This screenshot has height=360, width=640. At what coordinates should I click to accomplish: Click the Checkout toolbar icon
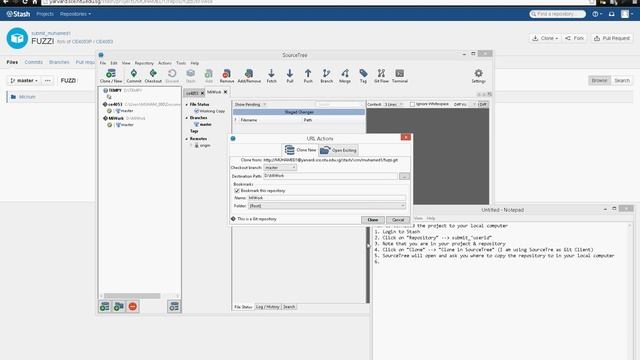[153, 76]
